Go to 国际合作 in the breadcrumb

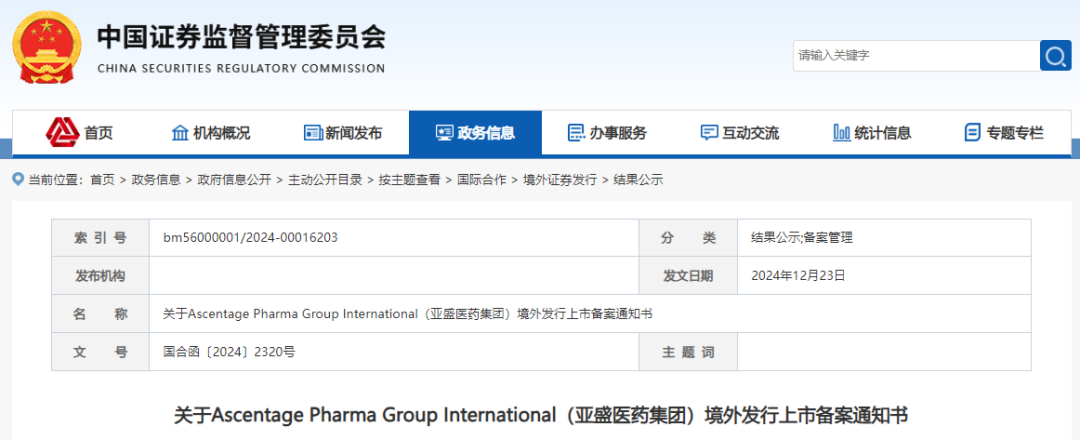click(481, 180)
